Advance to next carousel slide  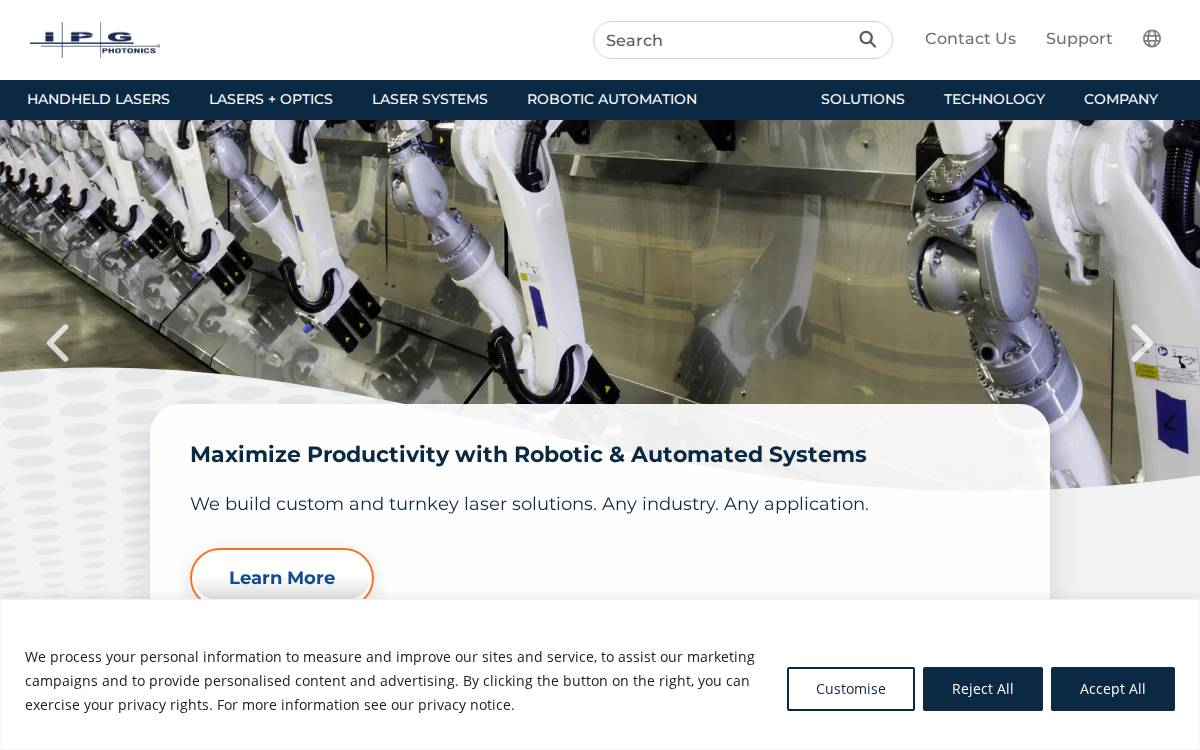pos(1141,343)
